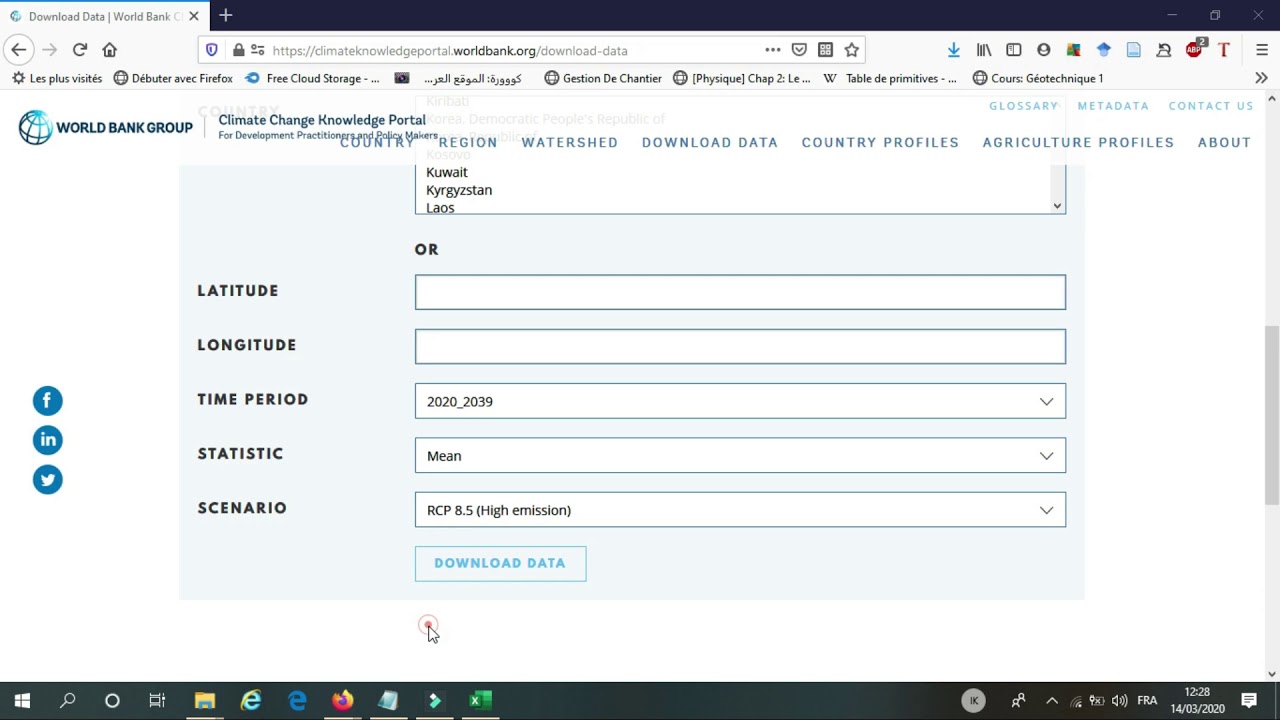Open Agriculture Profiles menu item
The width and height of the screenshot is (1280, 720).
[1078, 143]
